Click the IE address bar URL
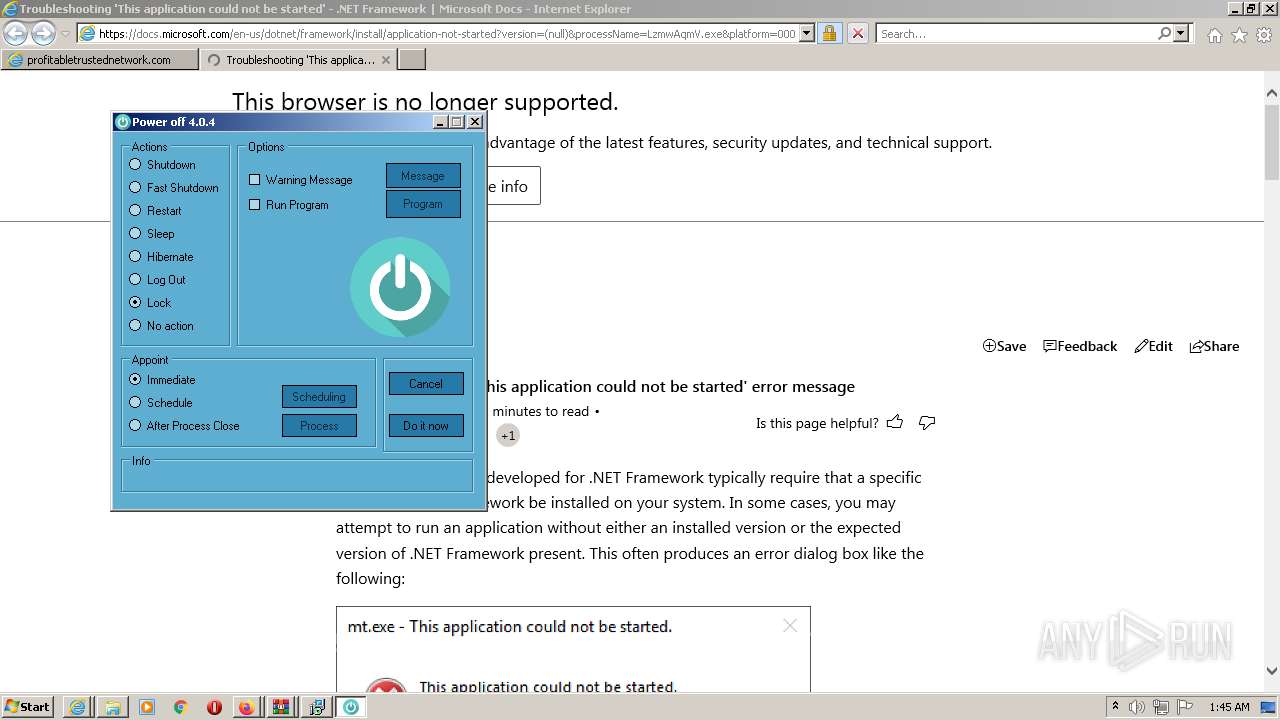 click(x=447, y=33)
